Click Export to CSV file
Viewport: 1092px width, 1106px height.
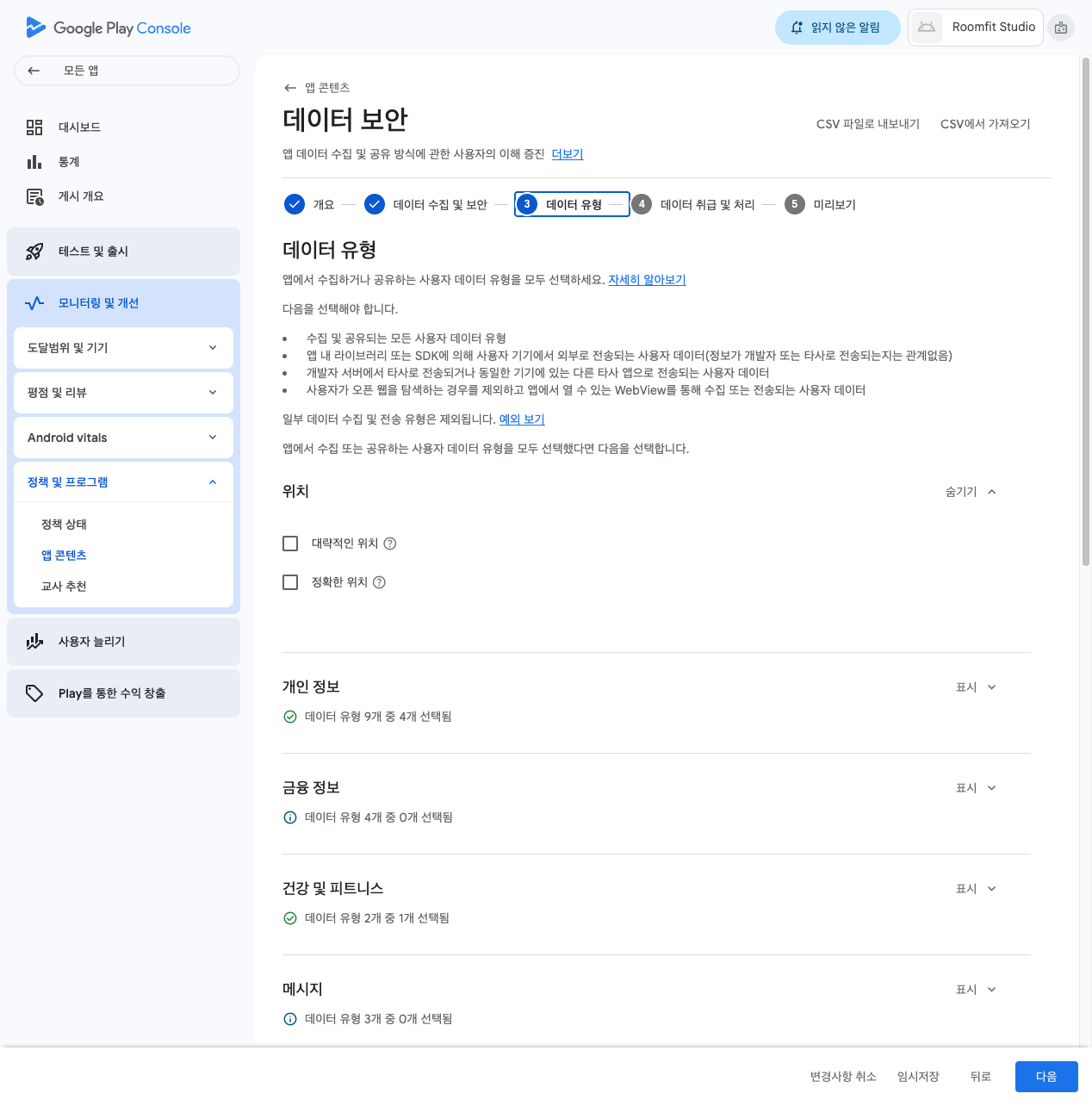click(x=867, y=124)
